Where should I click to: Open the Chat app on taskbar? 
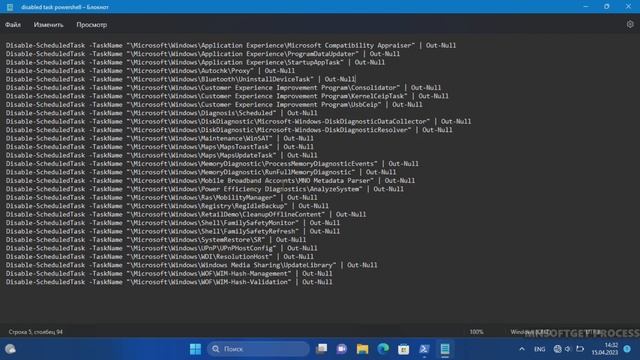(x=342, y=349)
